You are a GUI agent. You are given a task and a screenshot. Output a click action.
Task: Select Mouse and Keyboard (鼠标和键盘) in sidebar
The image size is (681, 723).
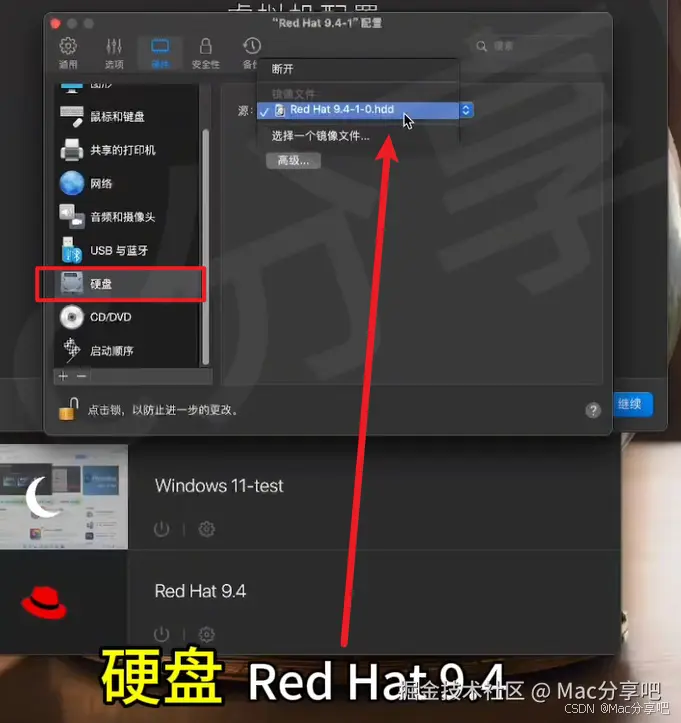[126, 117]
